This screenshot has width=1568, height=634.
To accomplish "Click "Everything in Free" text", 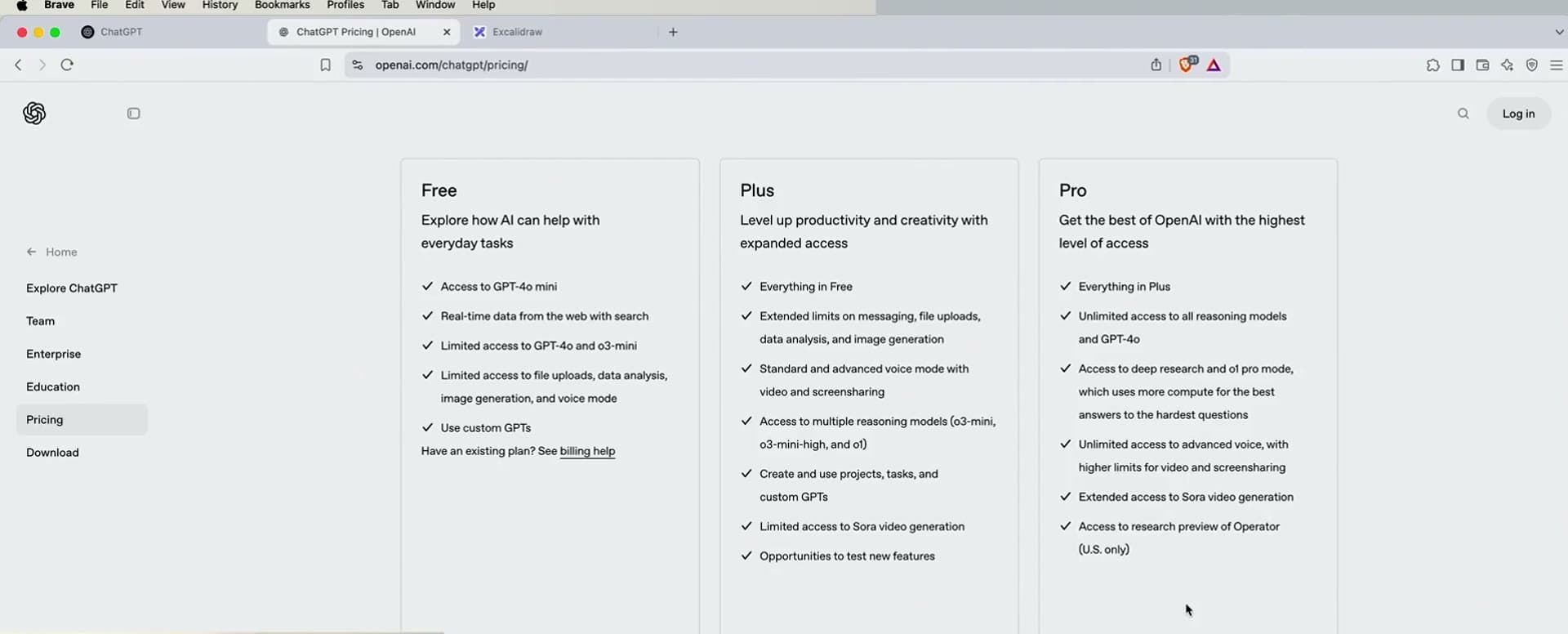I will [806, 287].
